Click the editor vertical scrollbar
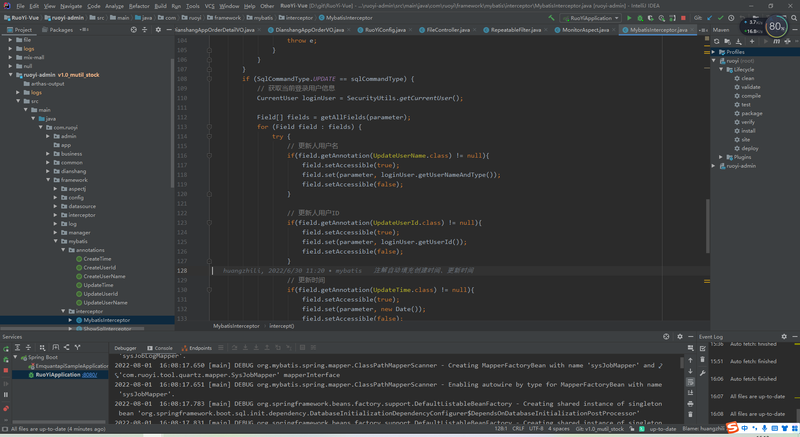The height and width of the screenshot is (437, 800). 707,226
